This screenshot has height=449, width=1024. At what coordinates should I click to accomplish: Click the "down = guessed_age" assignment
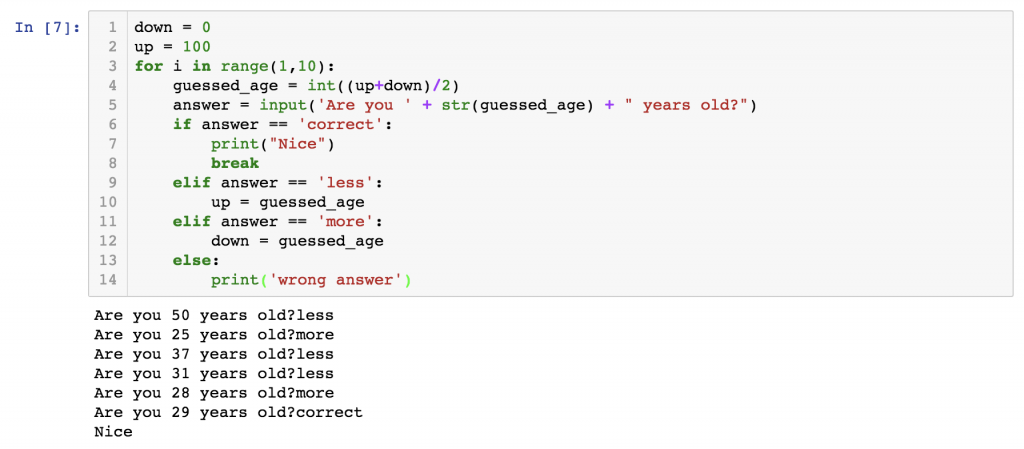click(x=297, y=241)
